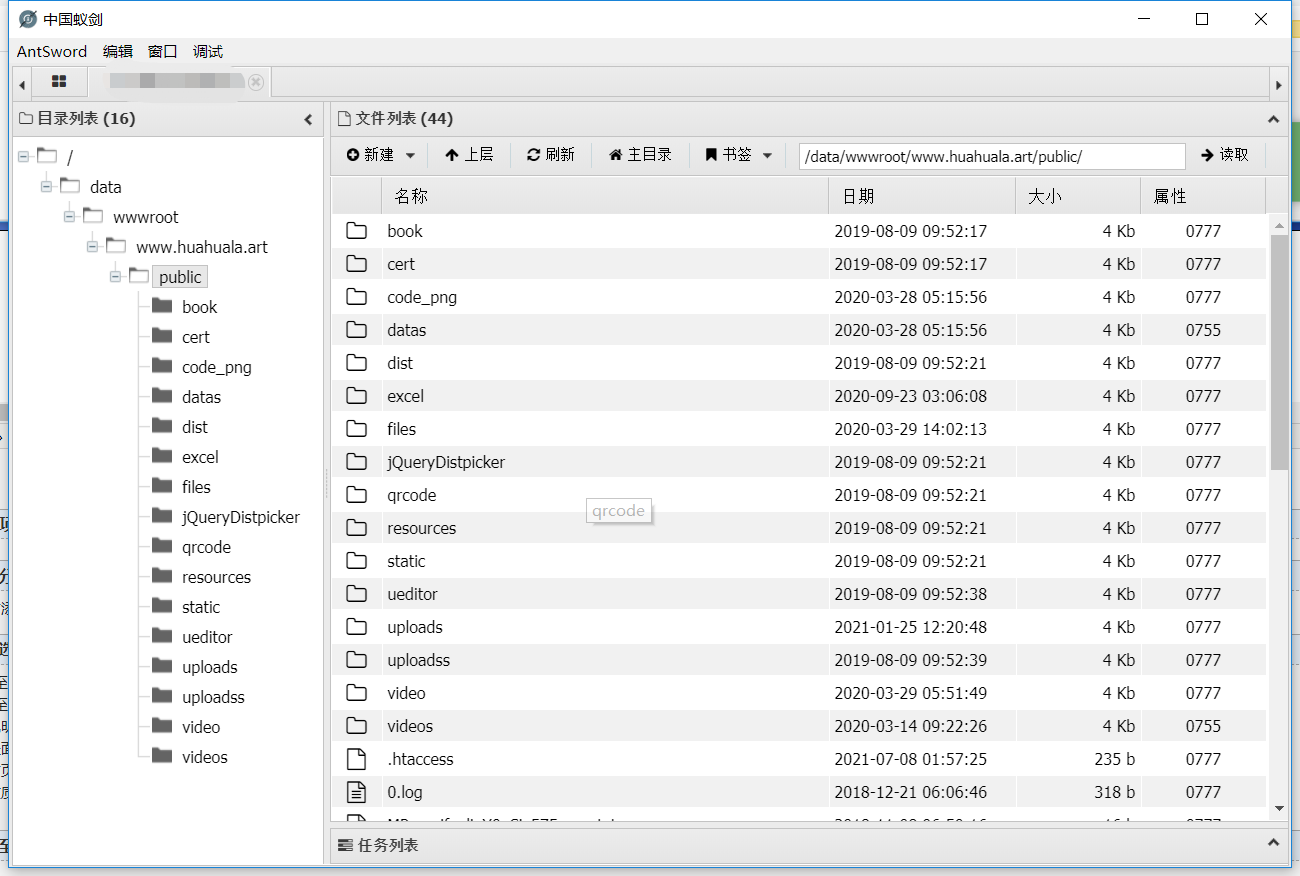Click the scrollbar down arrow in the file list
Screen dimensions: 1300x876
1279,808
